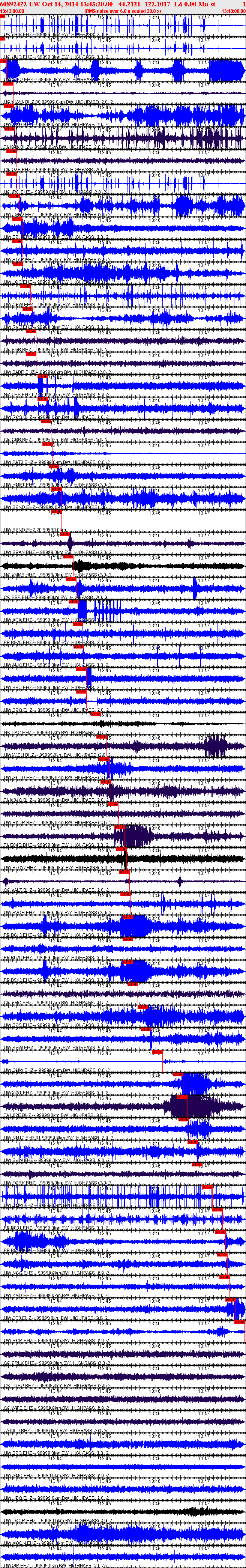Select the UW STAR EHZ station label
Image resolution: width=246 pixels, height=1568 pixels.
click(x=57, y=260)
